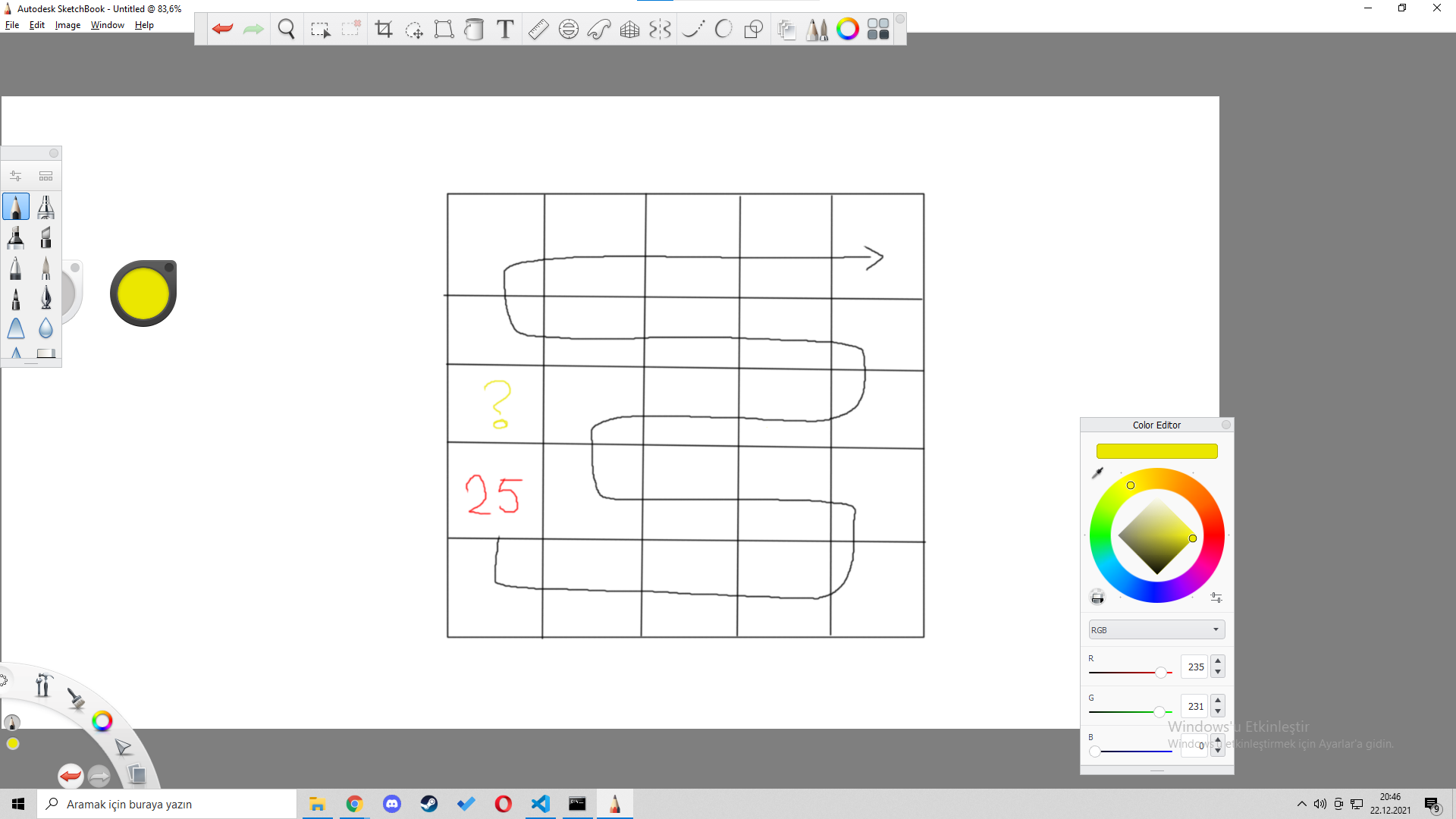Screen dimensions: 1456x819
Task: Pick the eyedropper in Color Editor
Action: coord(1097,473)
